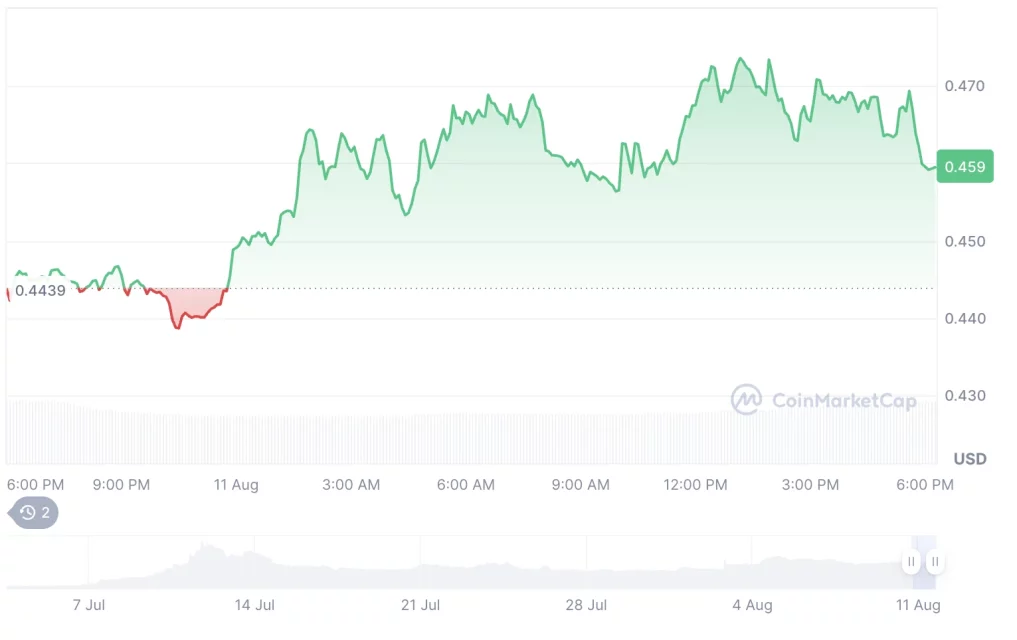Click the CoinMarketCap watermark text

[x=844, y=401]
